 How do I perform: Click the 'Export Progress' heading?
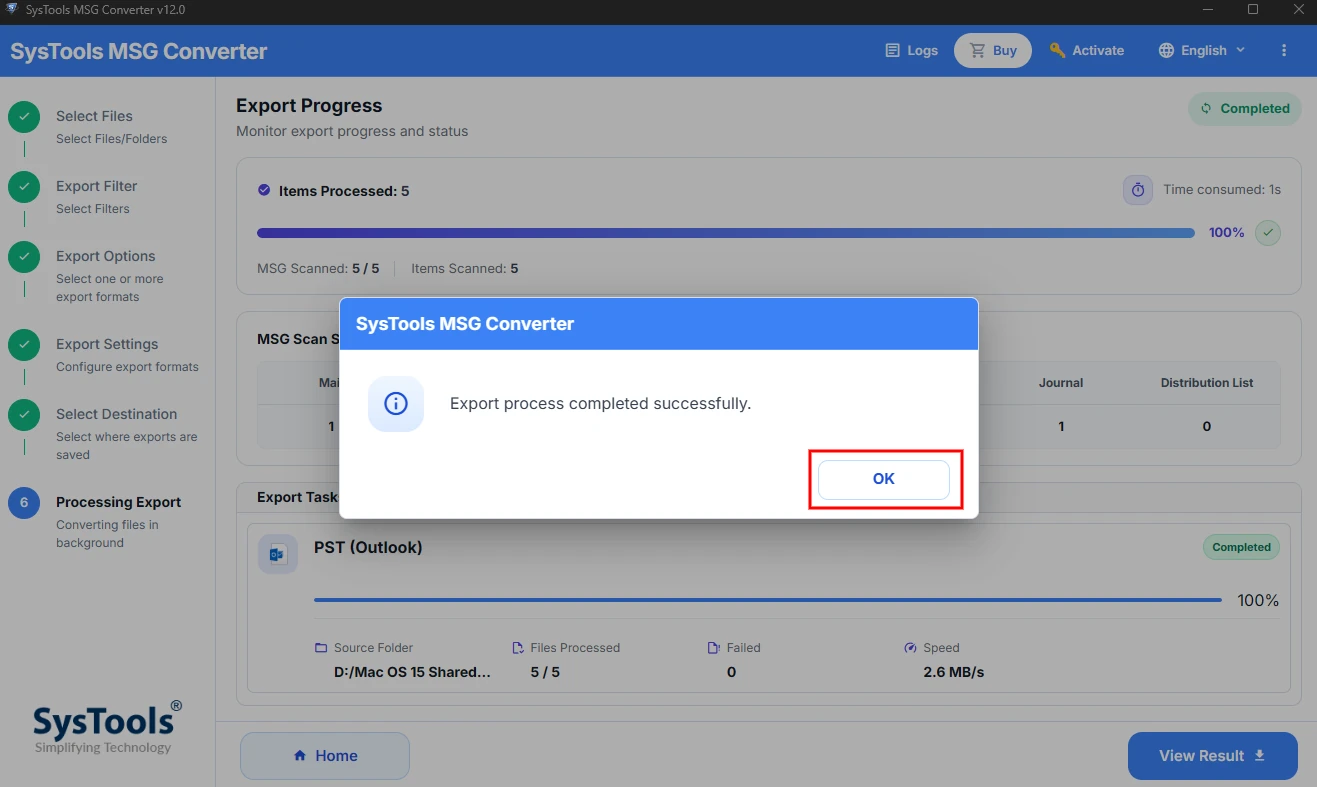(309, 106)
